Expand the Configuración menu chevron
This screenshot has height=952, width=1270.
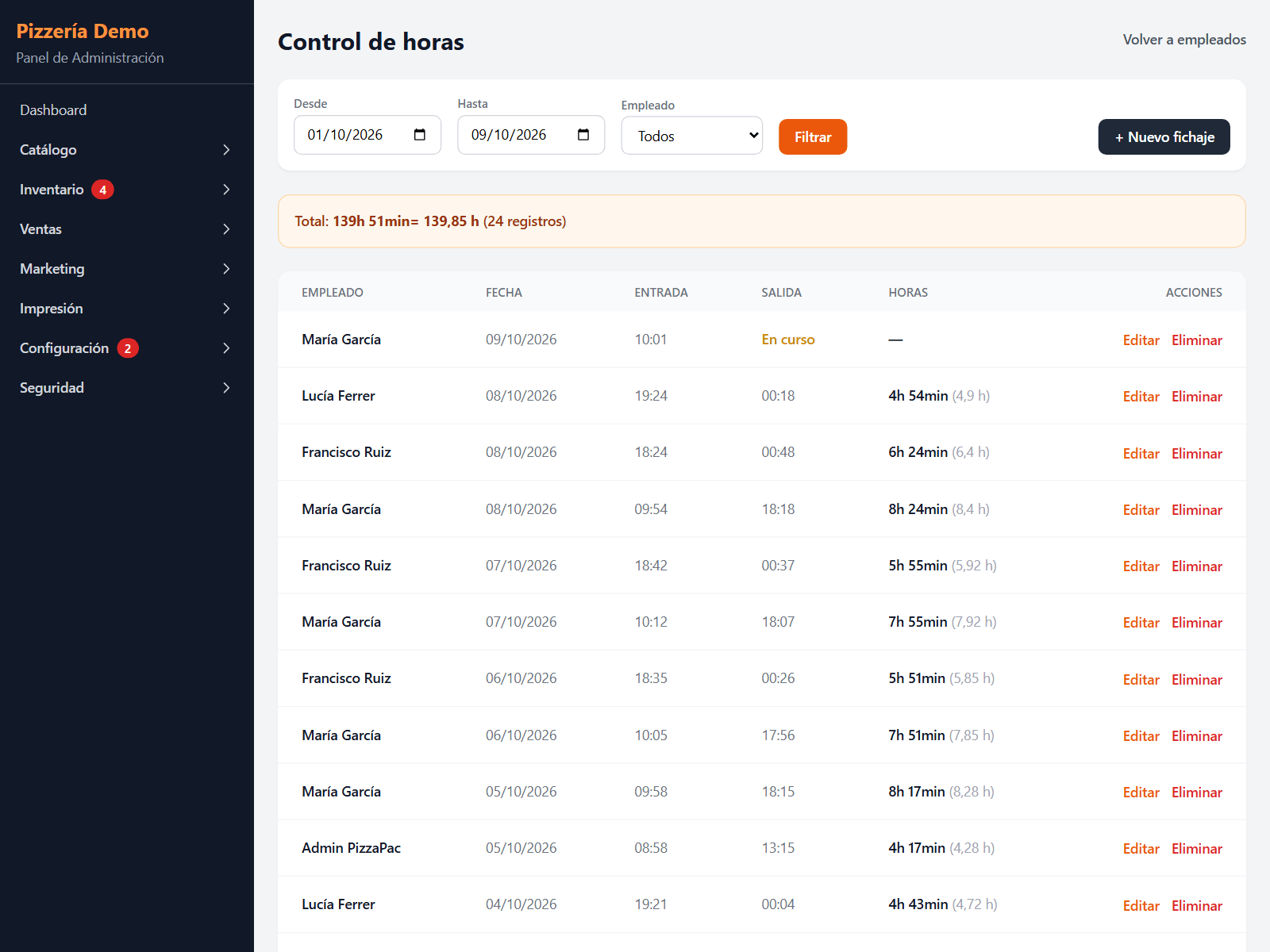pos(226,348)
